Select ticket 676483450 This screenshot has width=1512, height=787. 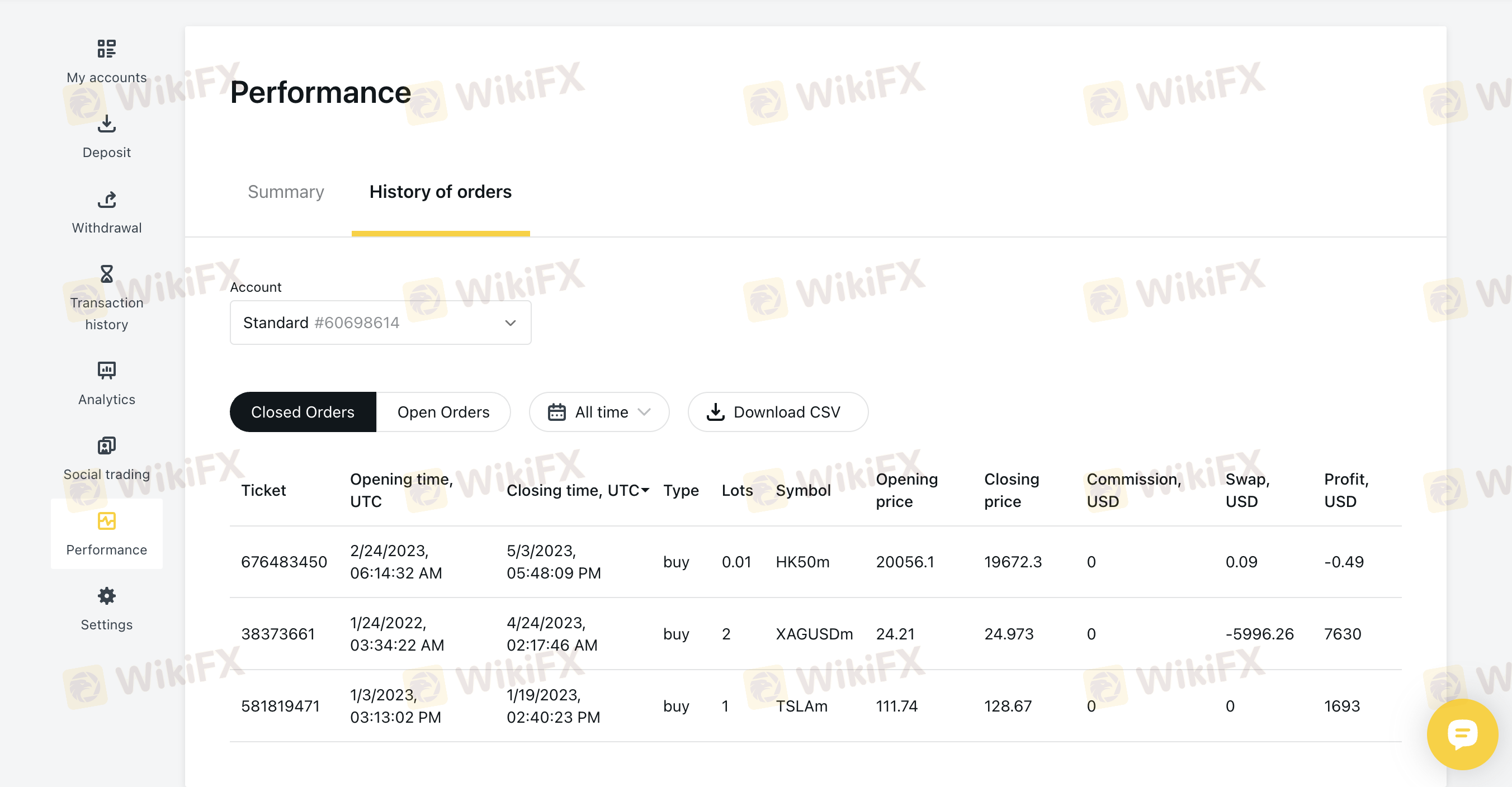tap(284, 562)
